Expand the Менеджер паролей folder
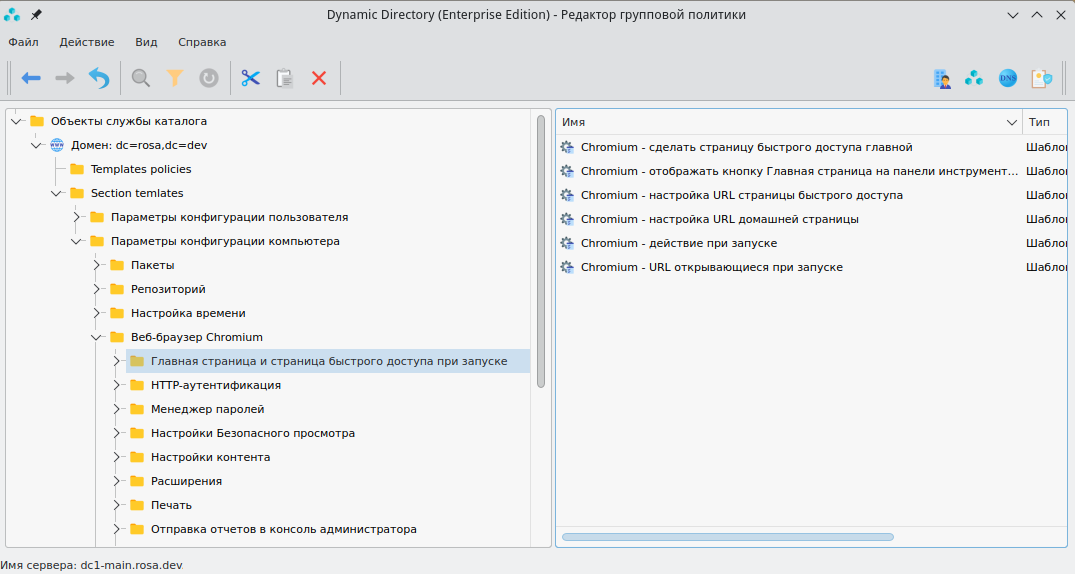This screenshot has height=574, width=1075. 117,409
